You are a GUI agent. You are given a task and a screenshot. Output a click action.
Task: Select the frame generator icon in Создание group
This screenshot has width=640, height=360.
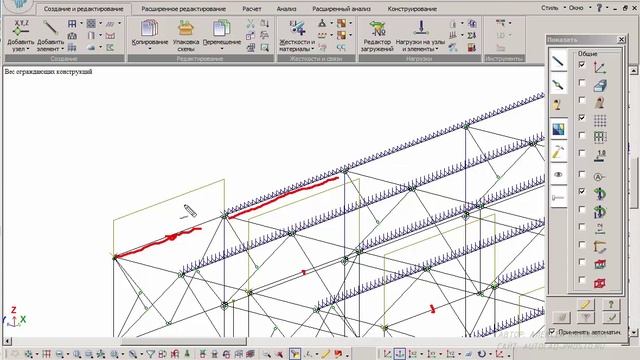pyautogui.click(x=72, y=24)
